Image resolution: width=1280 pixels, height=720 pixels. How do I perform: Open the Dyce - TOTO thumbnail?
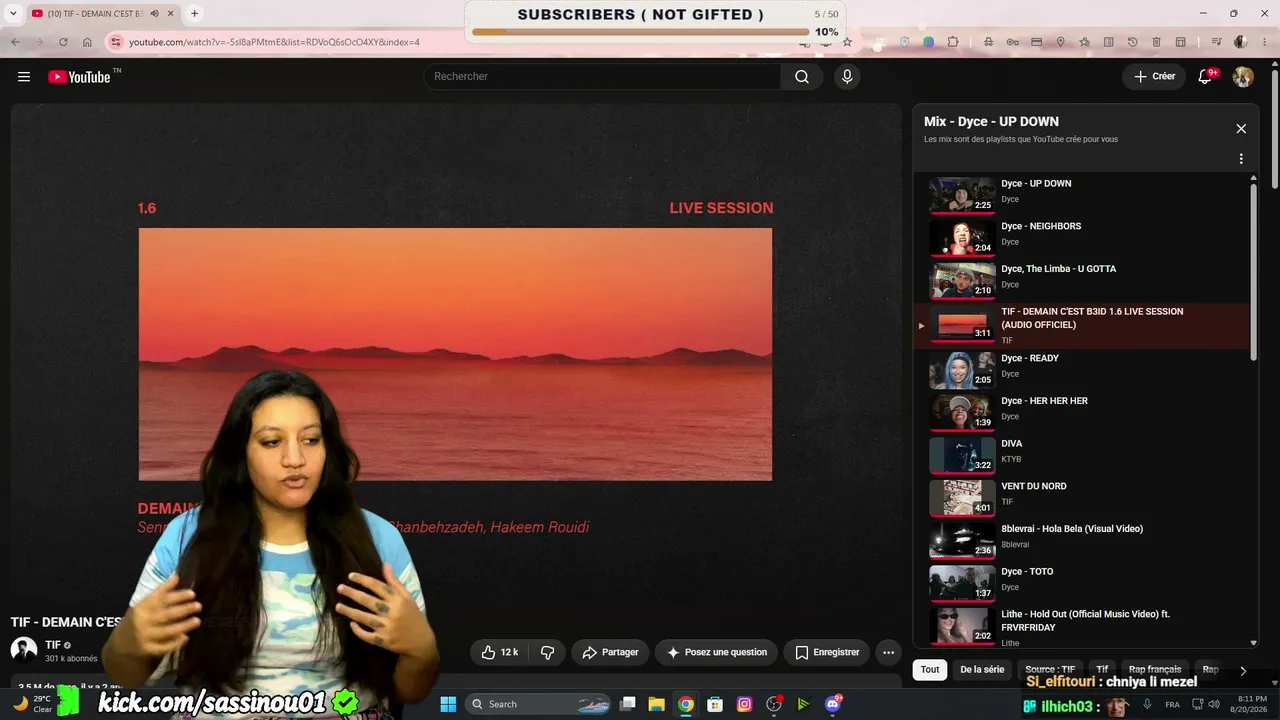click(962, 583)
